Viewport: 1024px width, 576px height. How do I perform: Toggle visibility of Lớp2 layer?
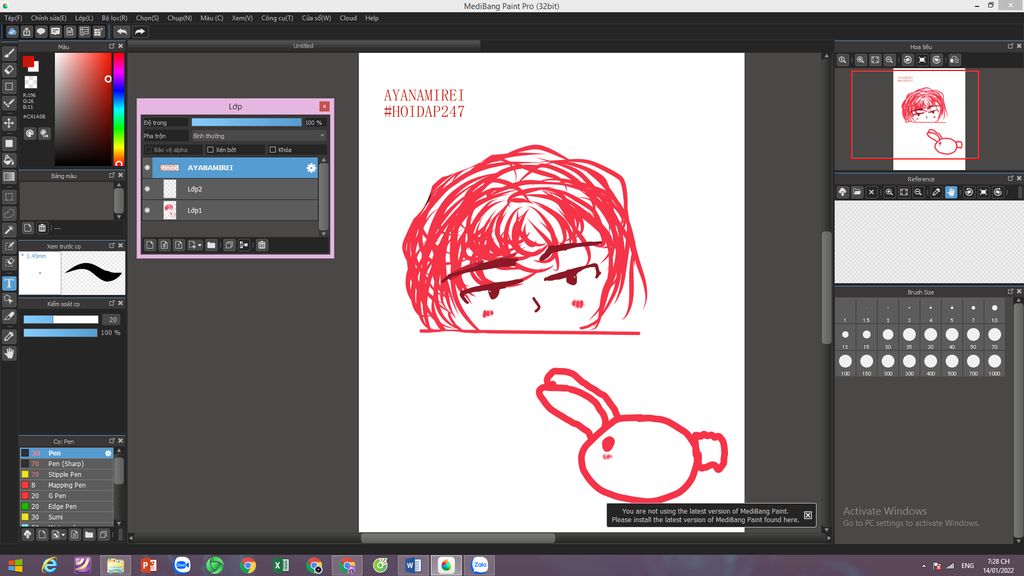(148, 189)
